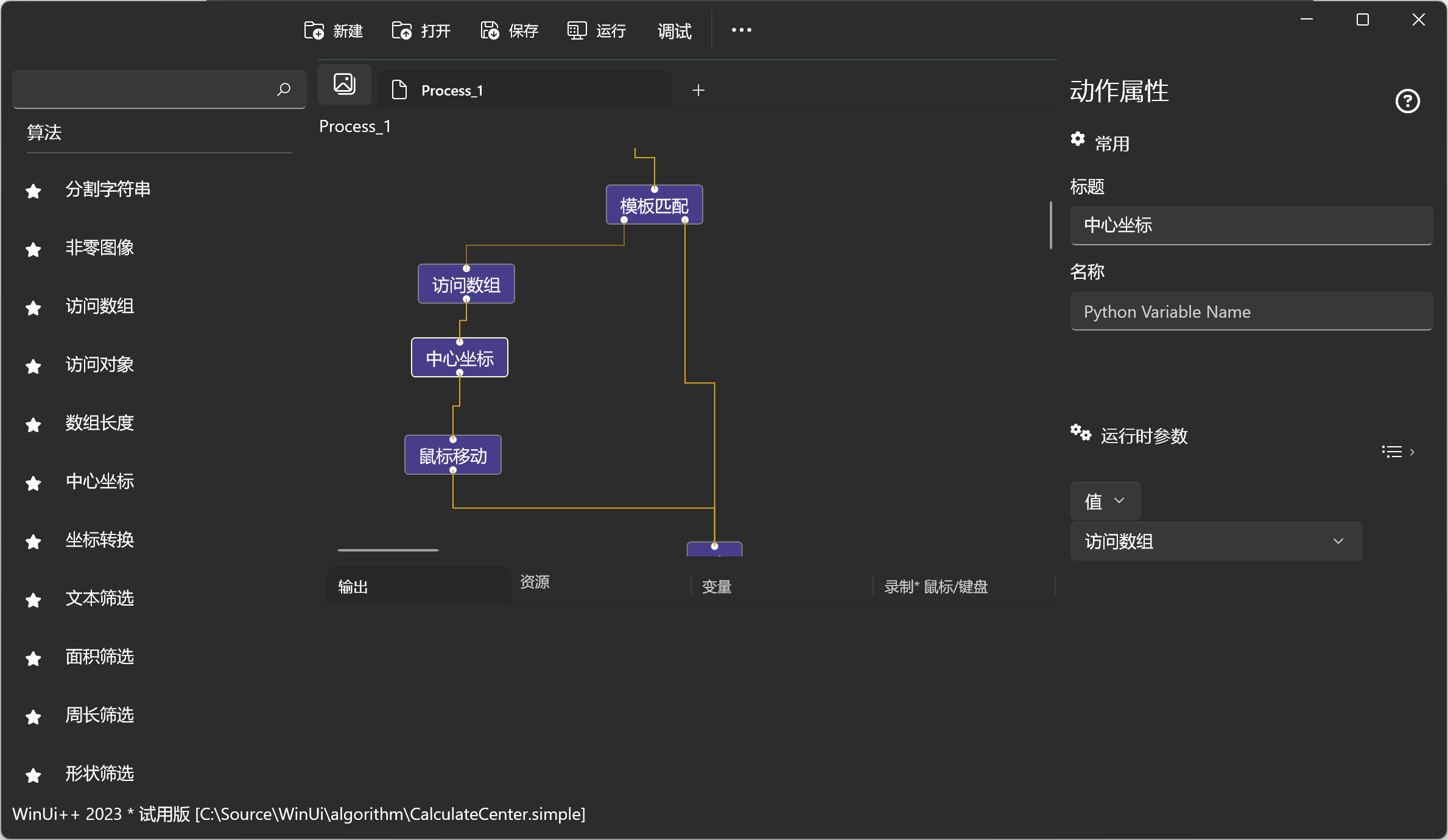Expand runtime parameters with the chevron
This screenshot has height=840, width=1448.
tap(1412, 451)
